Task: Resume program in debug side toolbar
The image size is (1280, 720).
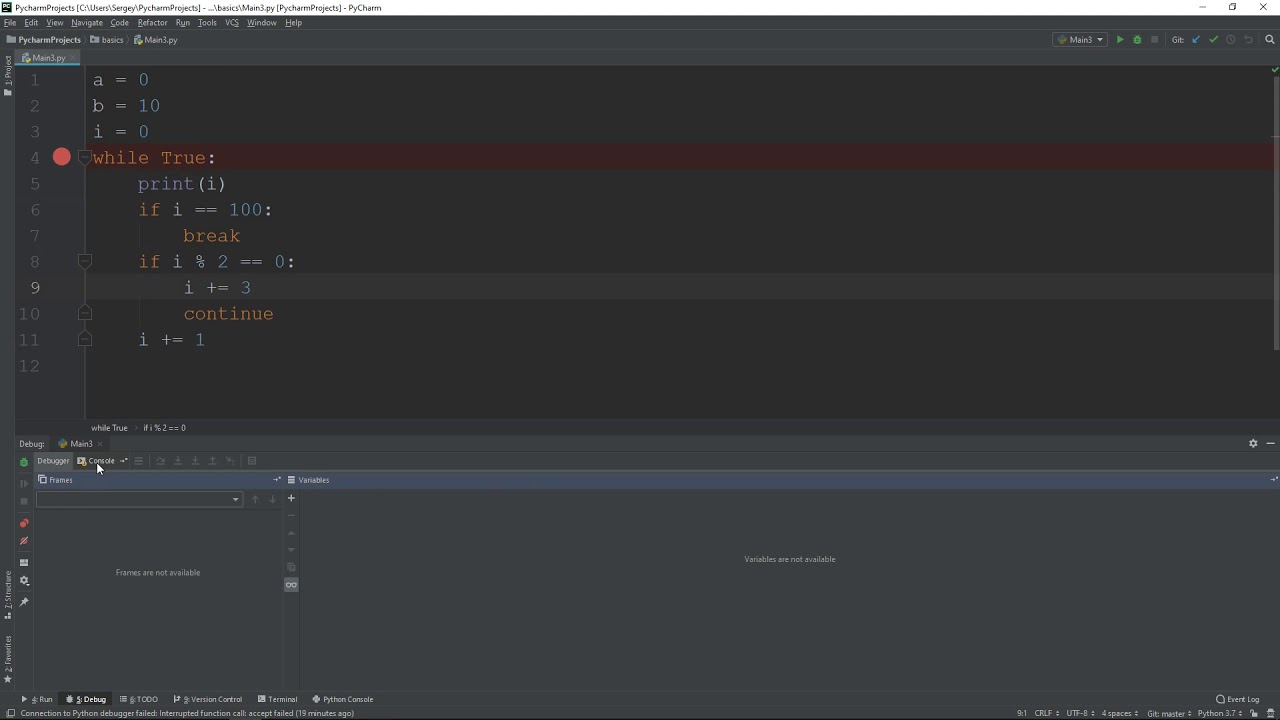Action: click(24, 483)
